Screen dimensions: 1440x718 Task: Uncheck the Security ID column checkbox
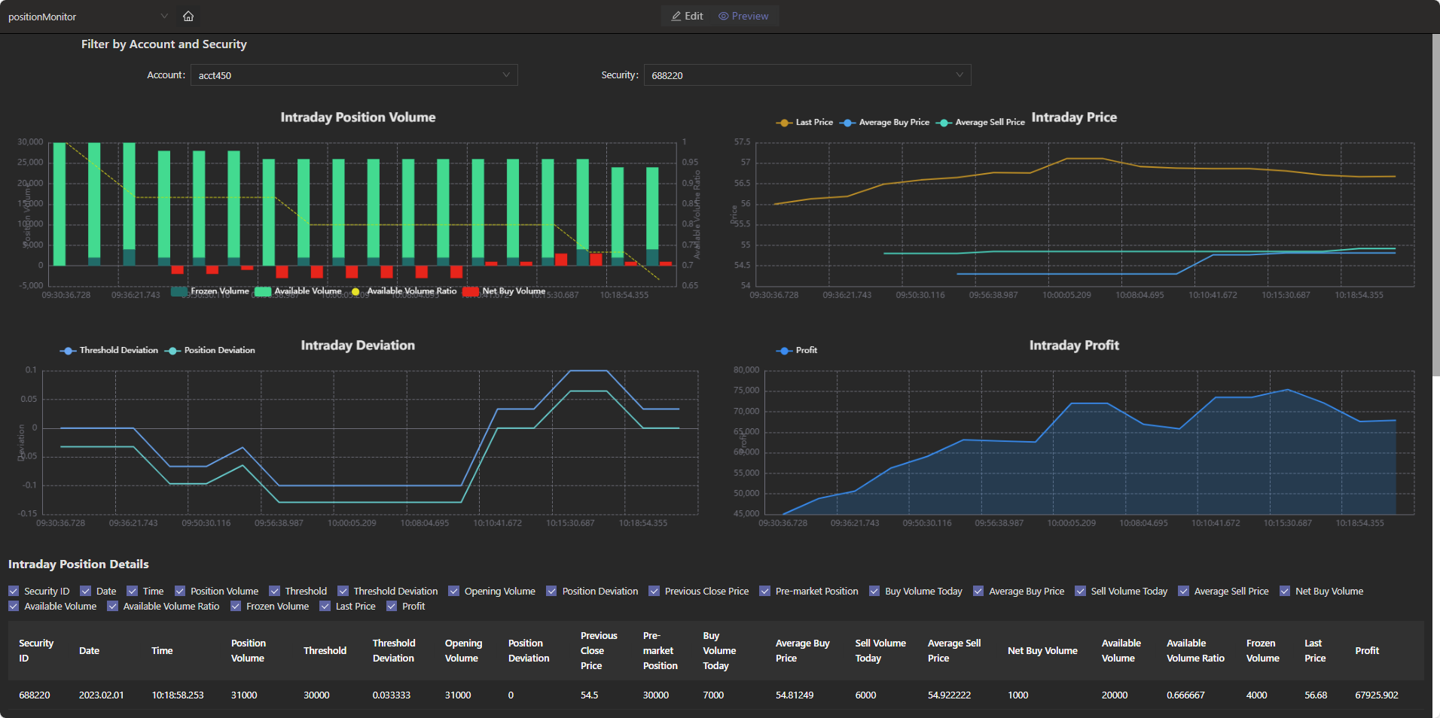[14, 591]
